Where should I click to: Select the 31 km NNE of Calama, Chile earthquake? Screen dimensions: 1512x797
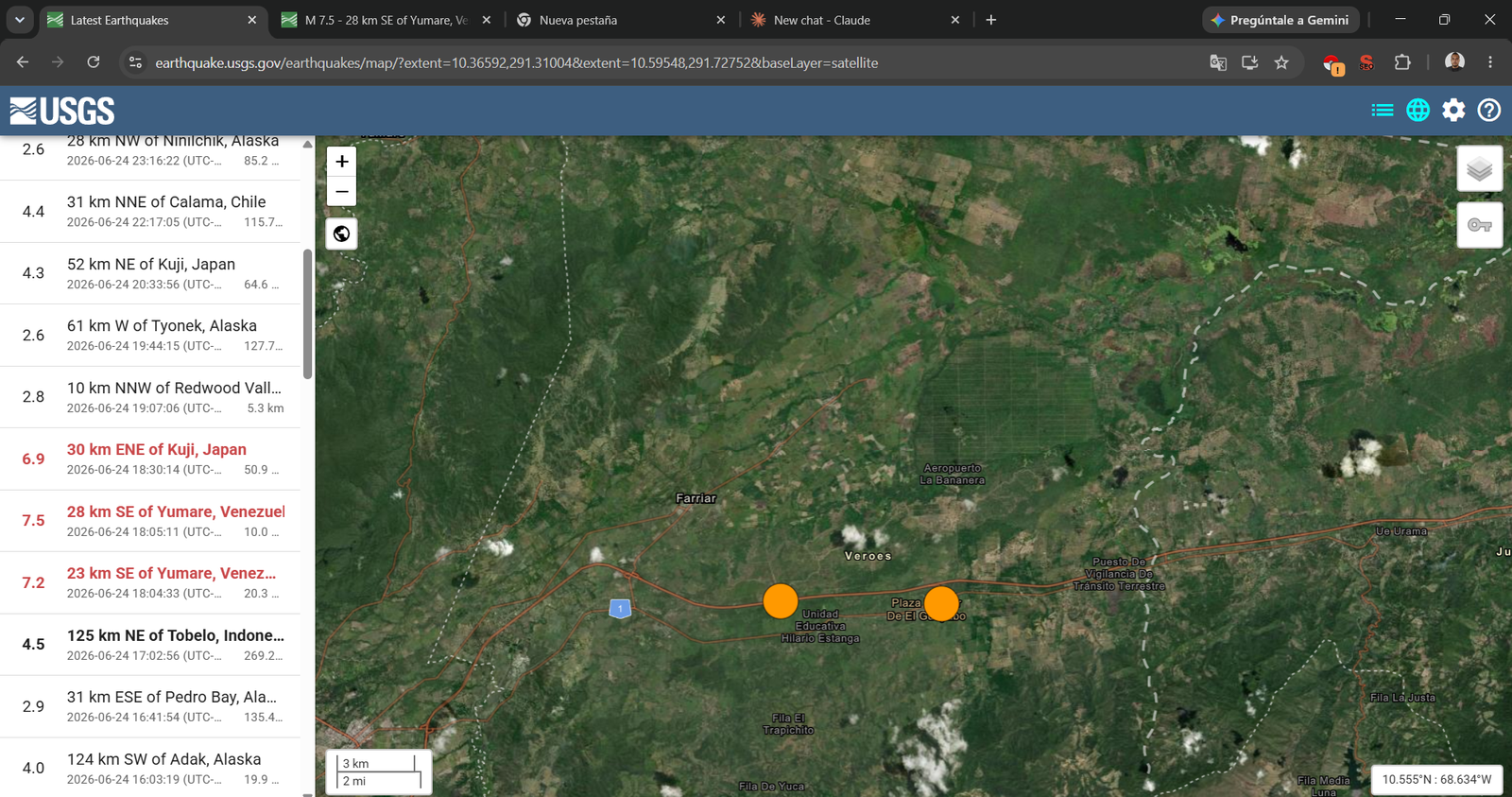(x=150, y=212)
